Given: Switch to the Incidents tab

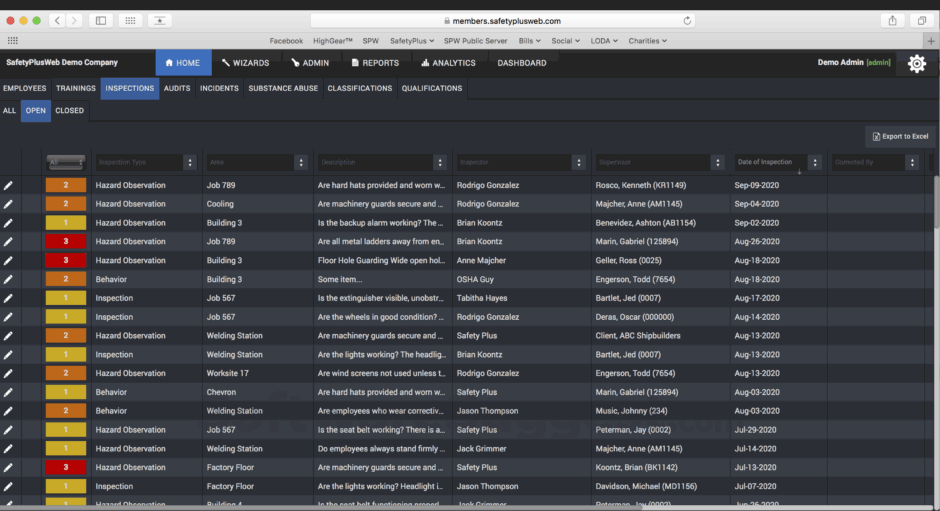Looking at the screenshot, I should pyautogui.click(x=219, y=88).
